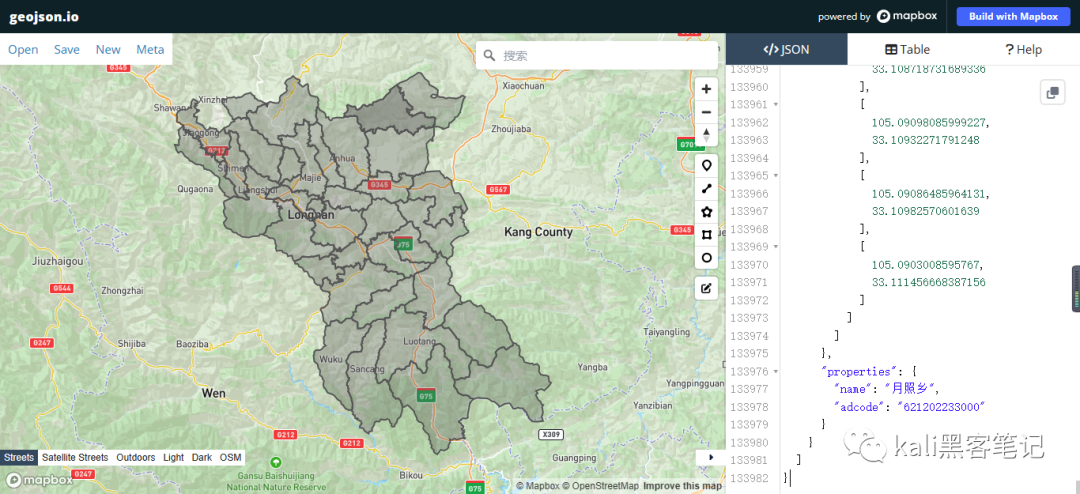This screenshot has height=494, width=1080.
Task: Click the nature reserve marker icon above Gansu Baishuijiang
Action: pyautogui.click(x=276, y=461)
